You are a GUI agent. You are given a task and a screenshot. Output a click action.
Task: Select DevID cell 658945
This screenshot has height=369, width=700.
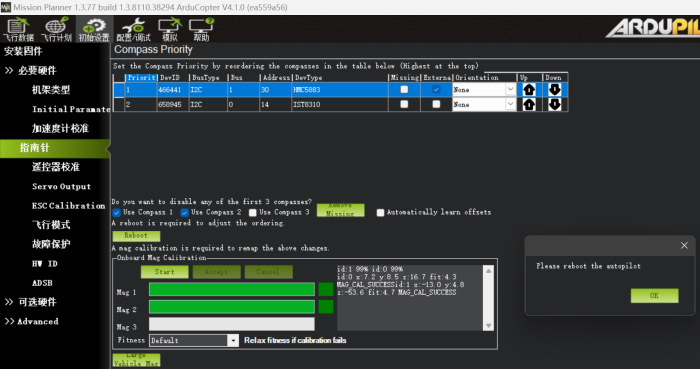173,104
